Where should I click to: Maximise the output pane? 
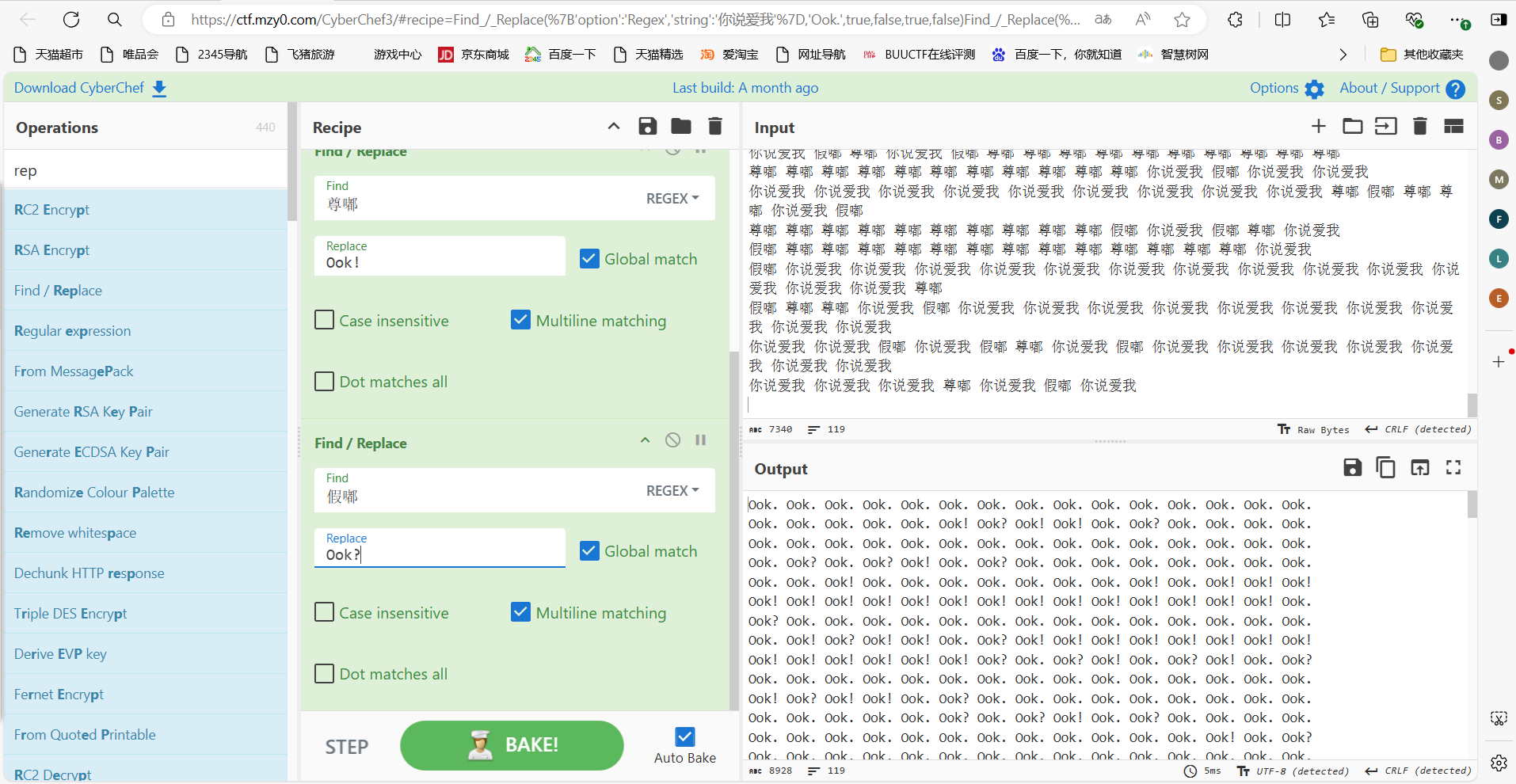[1453, 467]
